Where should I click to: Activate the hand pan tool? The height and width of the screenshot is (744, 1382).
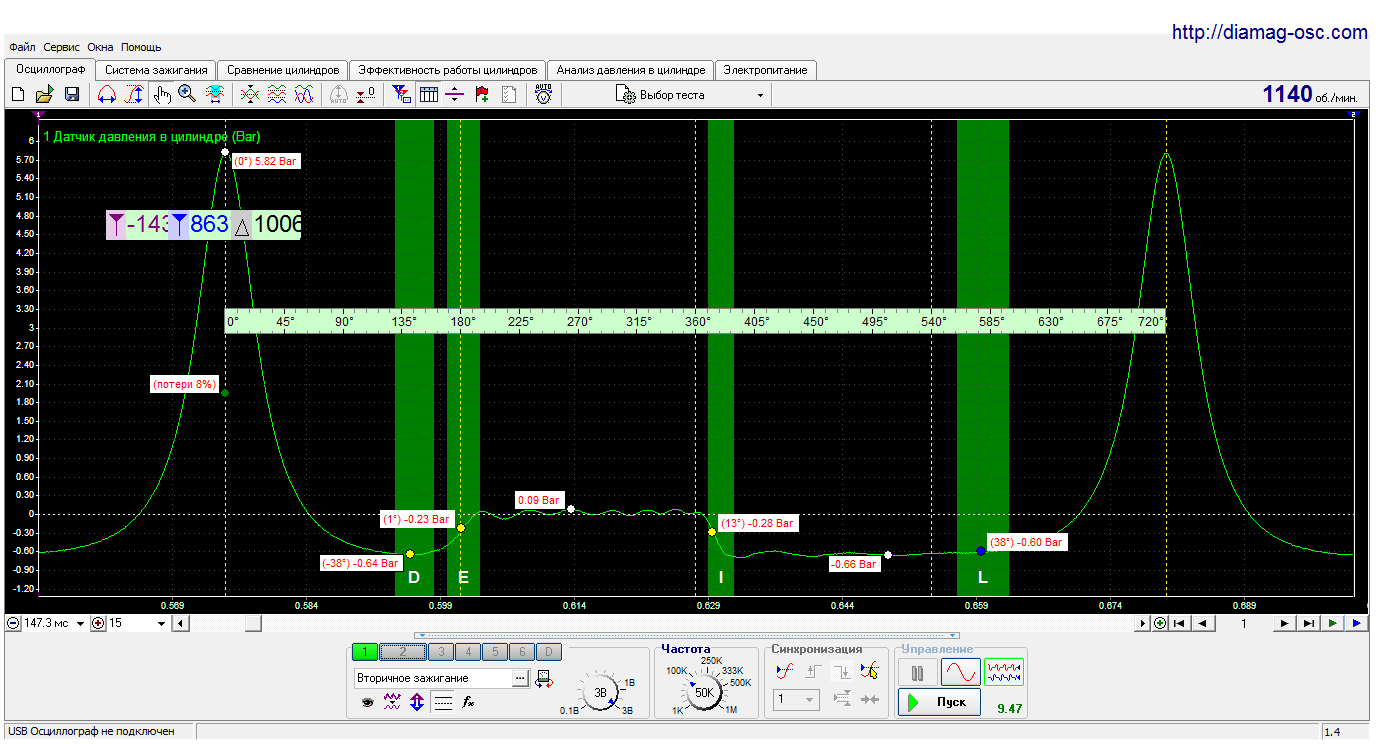[x=162, y=94]
